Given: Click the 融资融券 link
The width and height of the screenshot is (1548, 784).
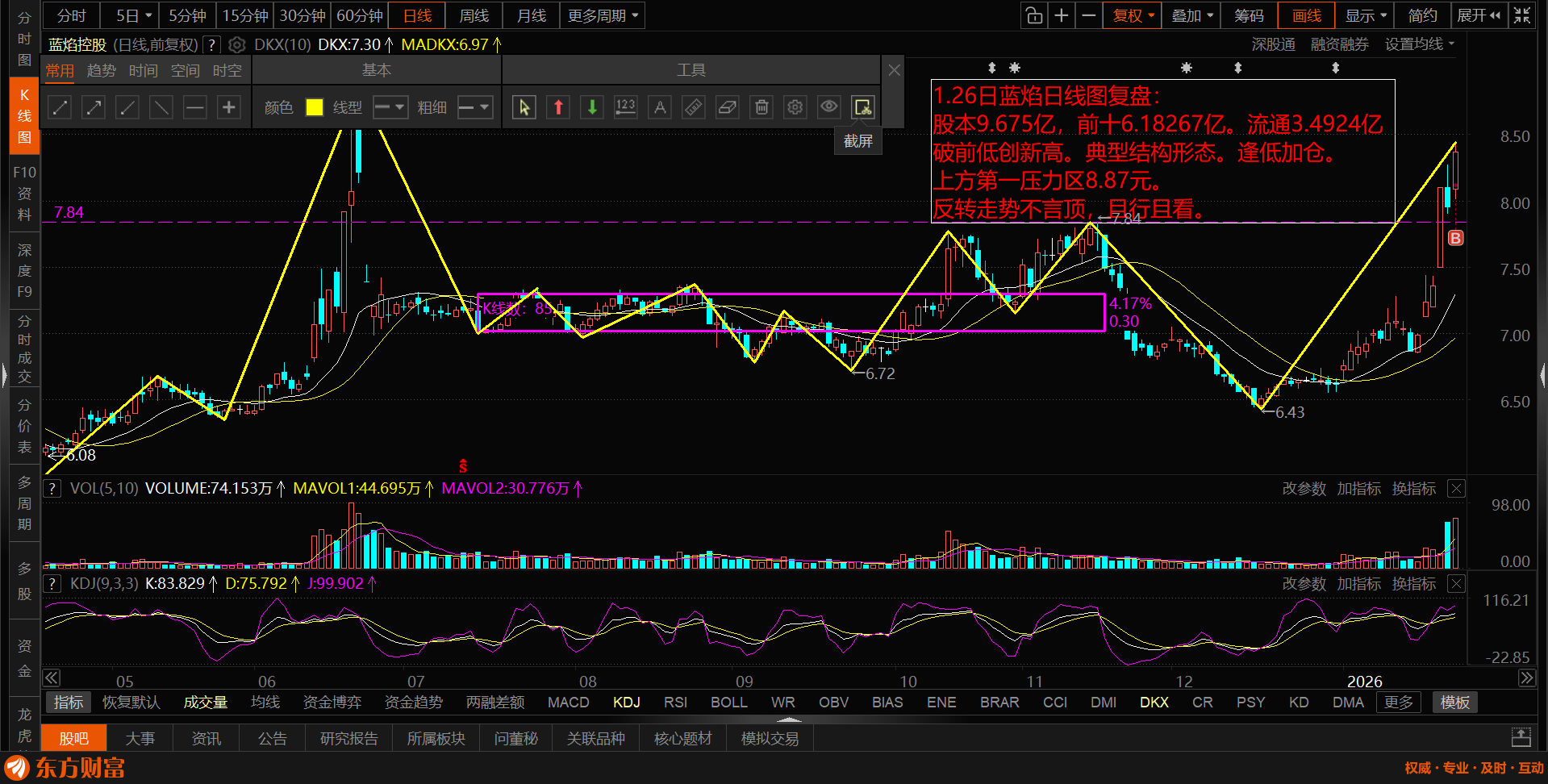Looking at the screenshot, I should [x=1340, y=44].
